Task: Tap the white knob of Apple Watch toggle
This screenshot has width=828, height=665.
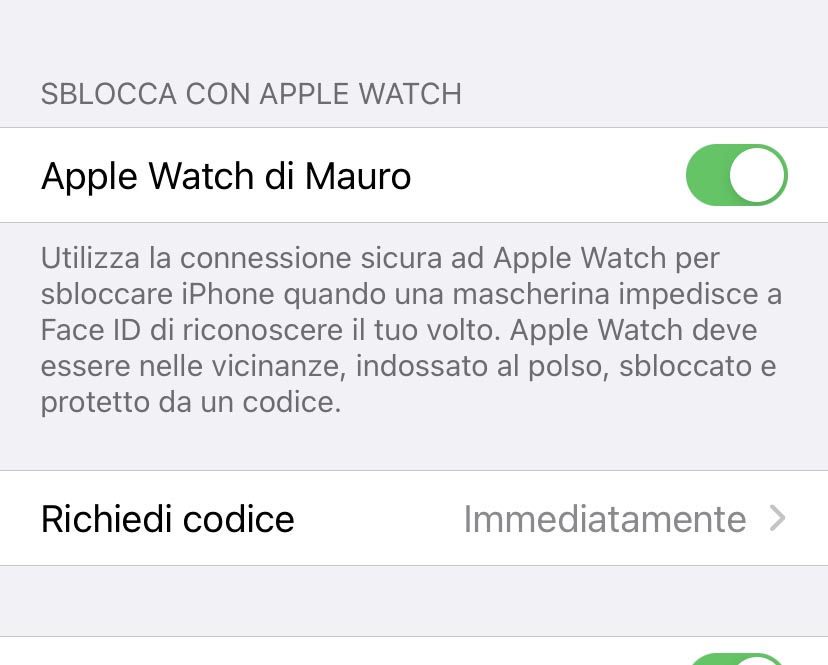Action: [757, 175]
